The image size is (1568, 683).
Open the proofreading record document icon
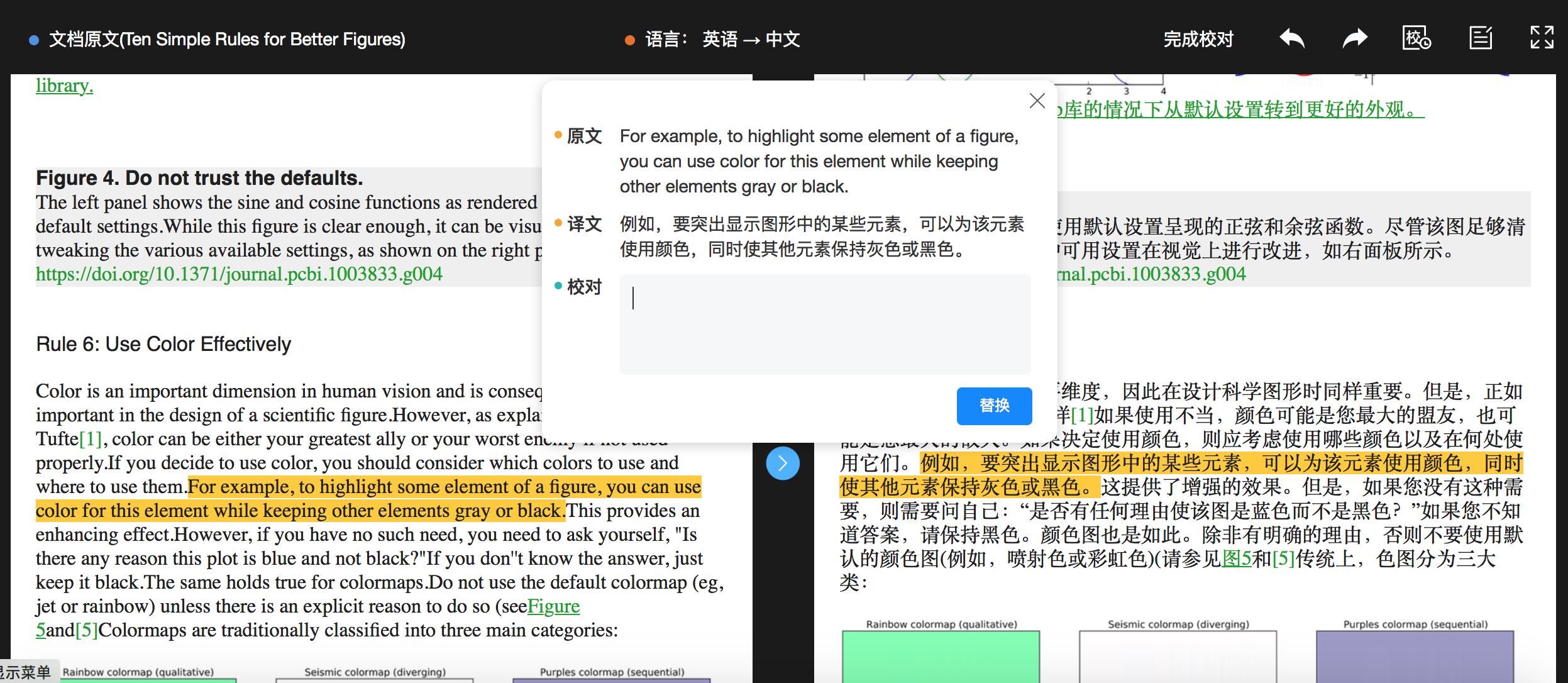1479,38
